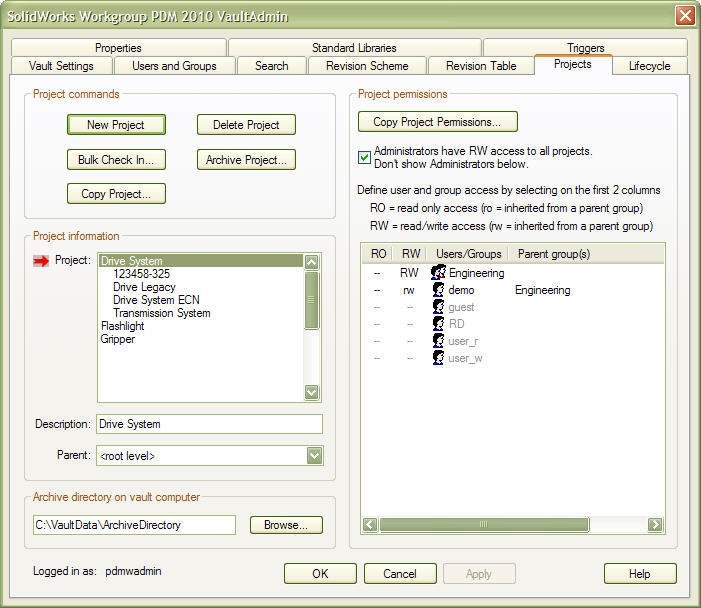Toggle RW access for user_r

[x=410, y=341]
